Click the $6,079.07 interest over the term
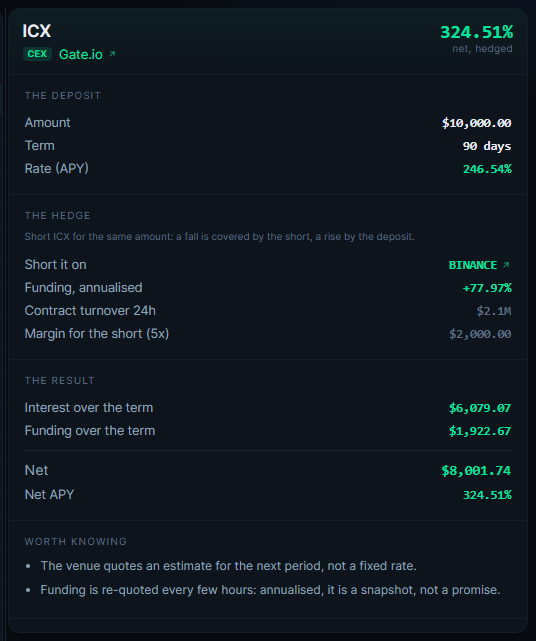 pos(480,408)
